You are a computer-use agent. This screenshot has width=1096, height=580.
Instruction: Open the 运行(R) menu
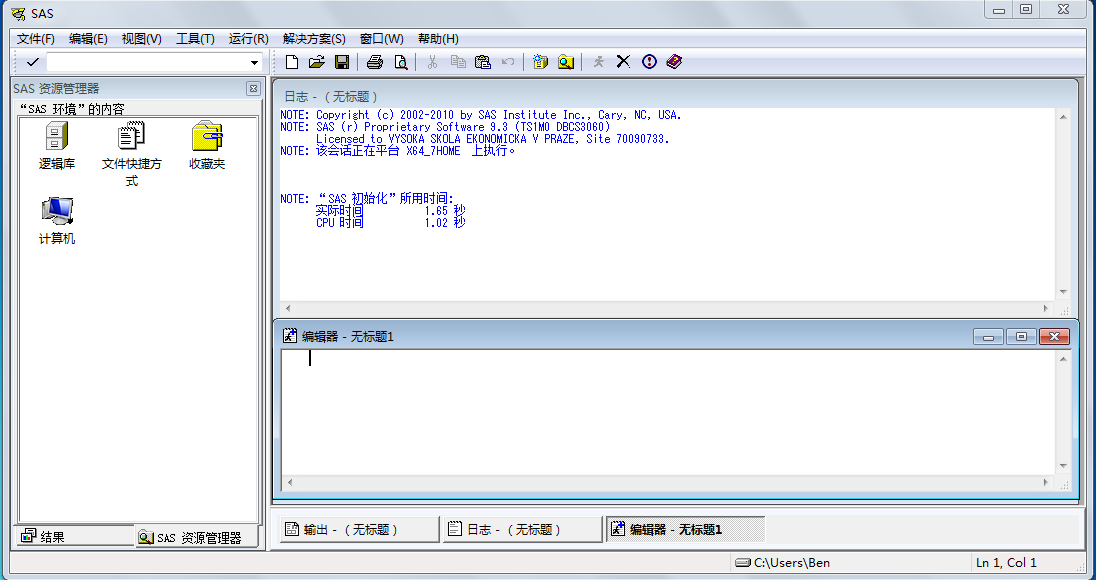coord(248,39)
